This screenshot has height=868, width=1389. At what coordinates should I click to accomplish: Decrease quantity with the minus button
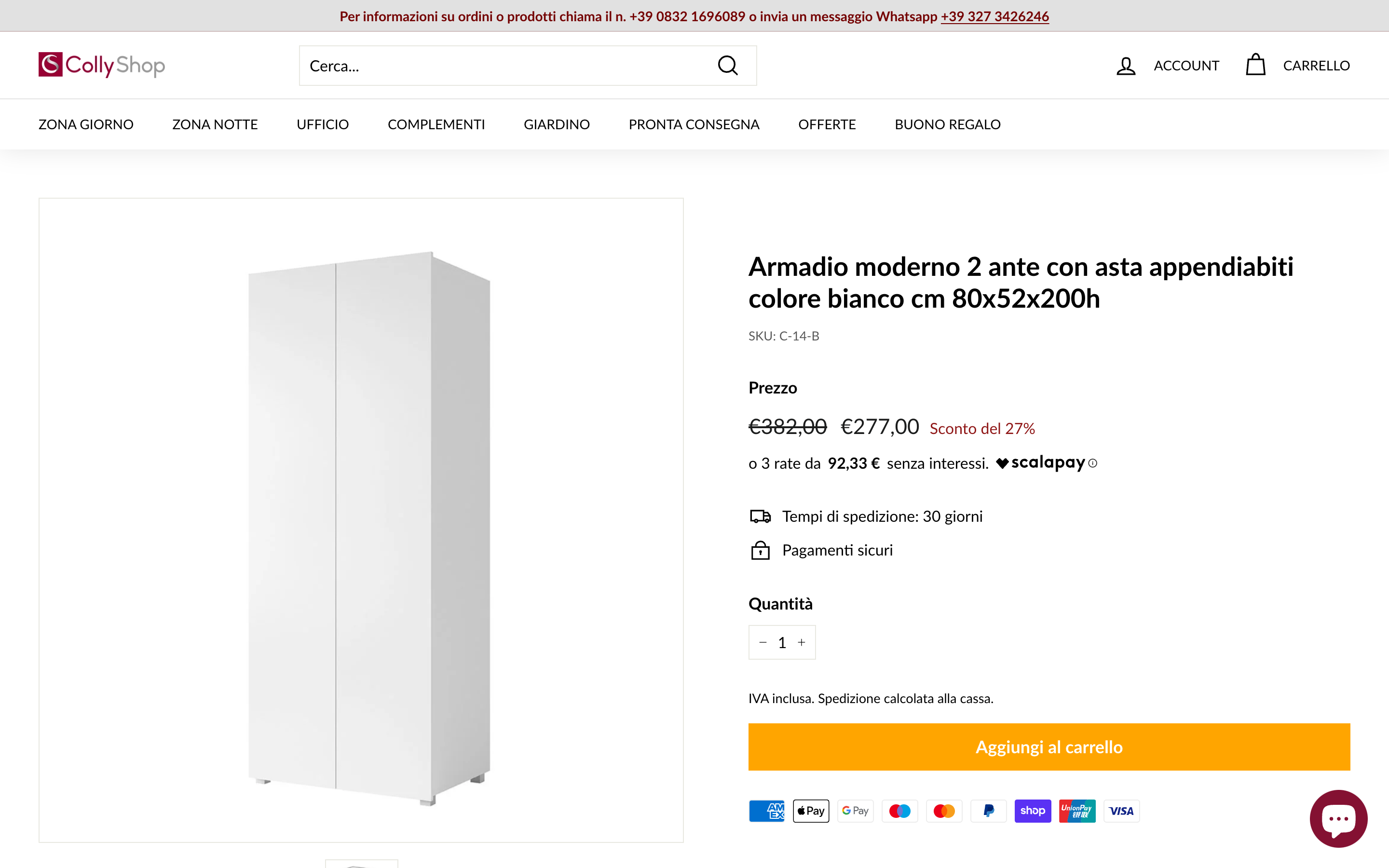tap(763, 642)
